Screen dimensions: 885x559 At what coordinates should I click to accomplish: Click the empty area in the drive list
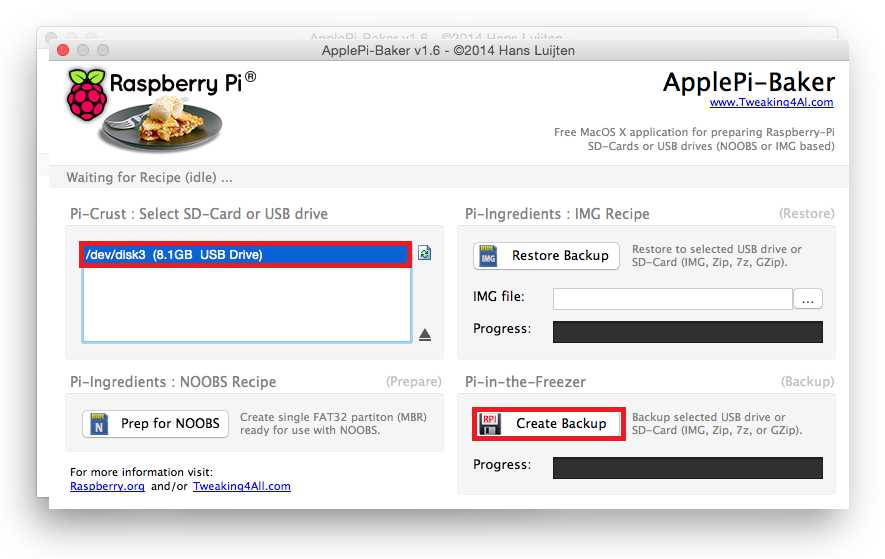(x=245, y=305)
